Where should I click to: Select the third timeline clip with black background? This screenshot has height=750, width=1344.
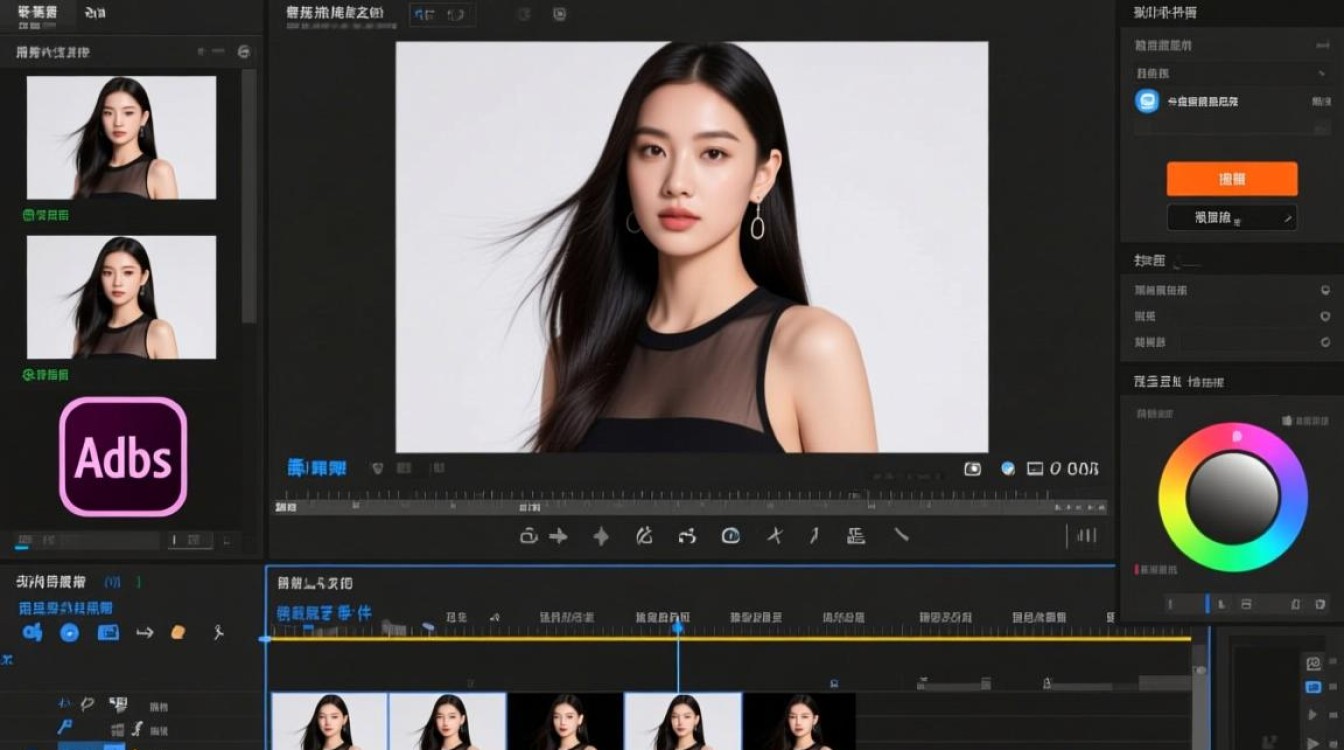pyautogui.click(x=565, y=721)
